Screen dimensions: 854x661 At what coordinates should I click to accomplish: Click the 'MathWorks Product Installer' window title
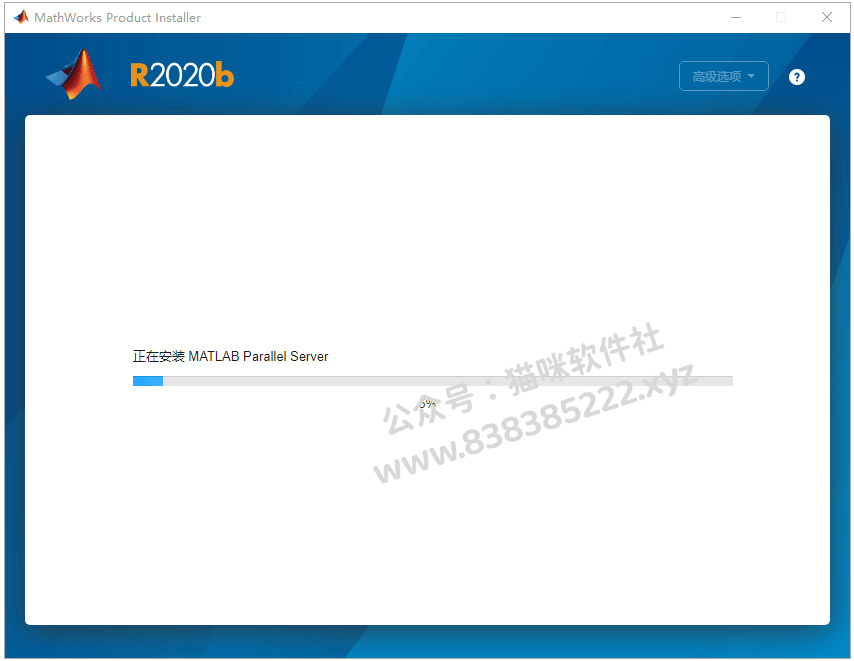pos(118,17)
